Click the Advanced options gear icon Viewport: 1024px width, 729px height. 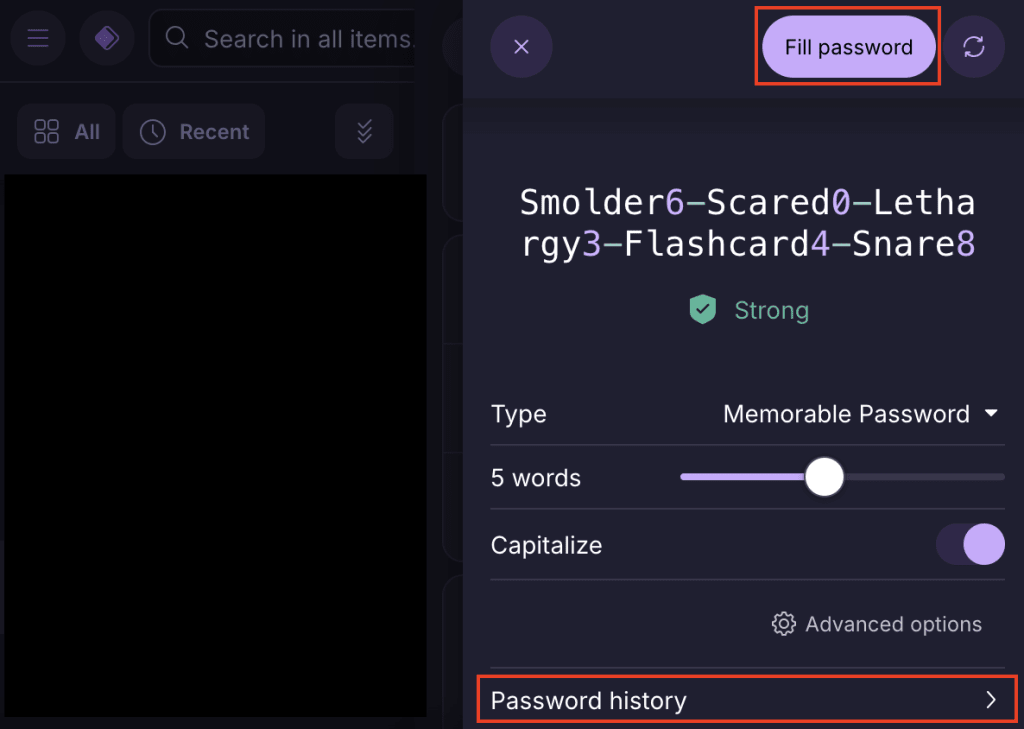(784, 624)
